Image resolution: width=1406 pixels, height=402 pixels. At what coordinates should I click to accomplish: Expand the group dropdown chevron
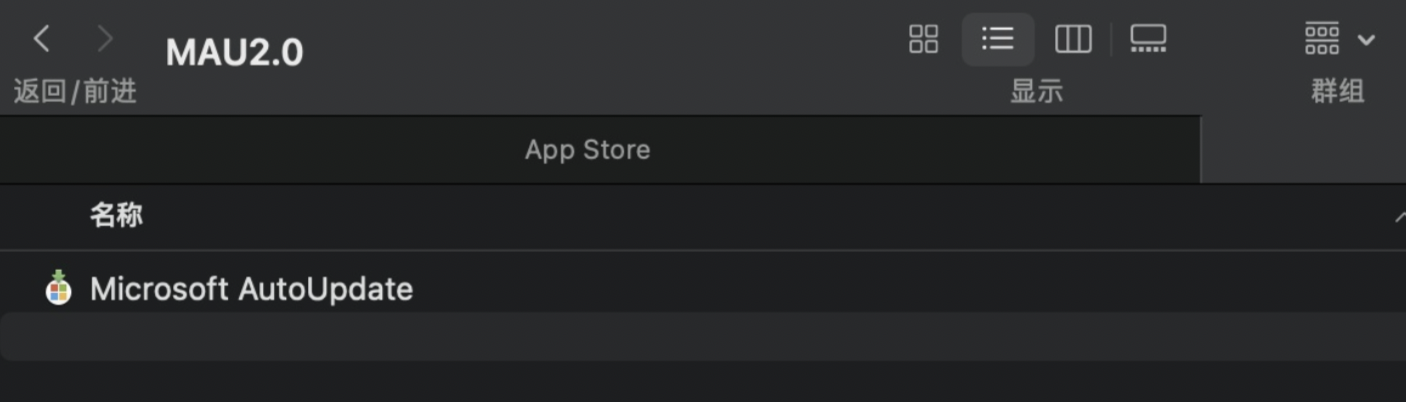(x=1366, y=40)
